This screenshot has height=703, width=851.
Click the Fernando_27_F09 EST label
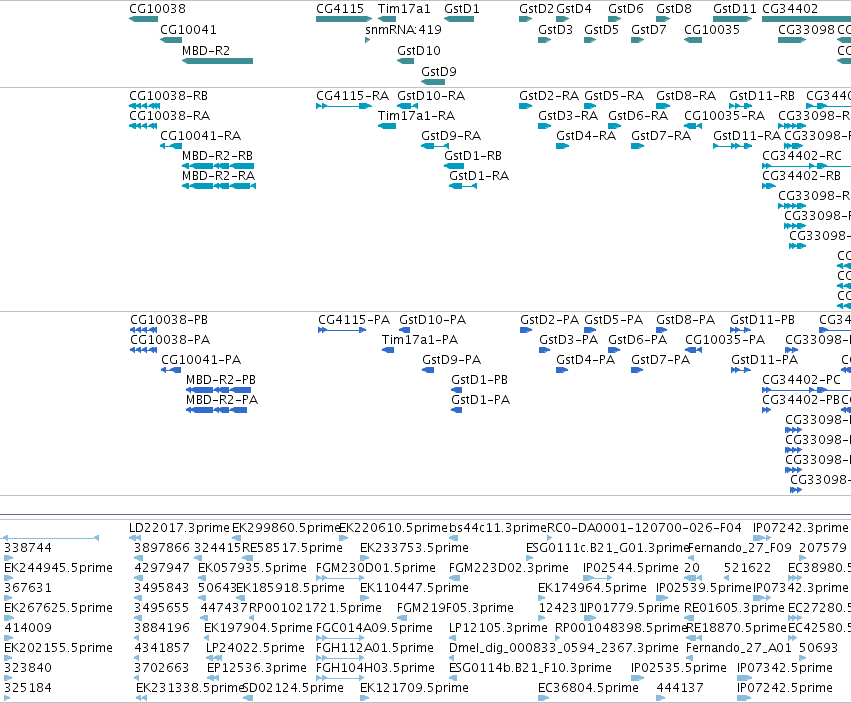(x=739, y=548)
